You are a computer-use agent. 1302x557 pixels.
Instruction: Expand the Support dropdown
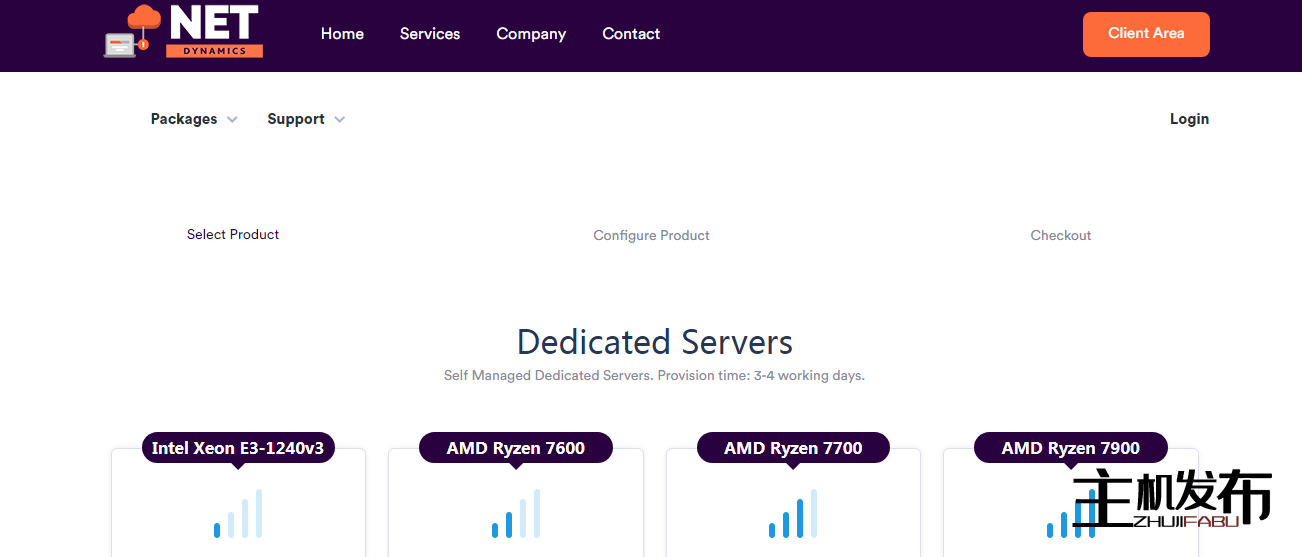306,119
